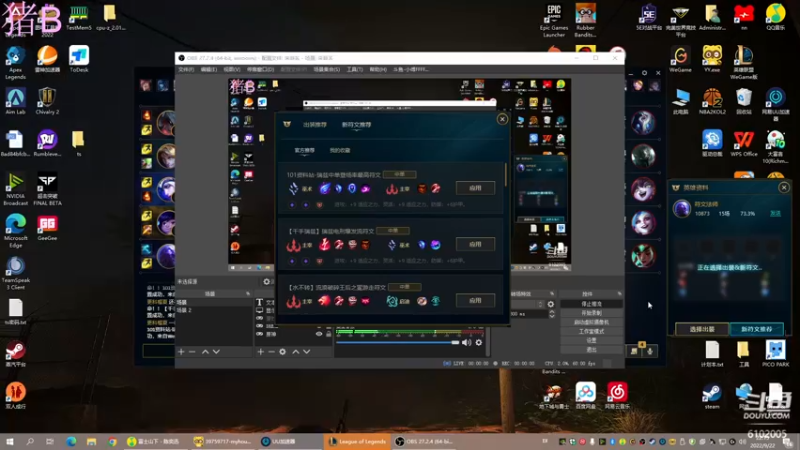The width and height of the screenshot is (800, 450).
Task: Pop out the OBS Controls dock panel
Action: click(619, 294)
